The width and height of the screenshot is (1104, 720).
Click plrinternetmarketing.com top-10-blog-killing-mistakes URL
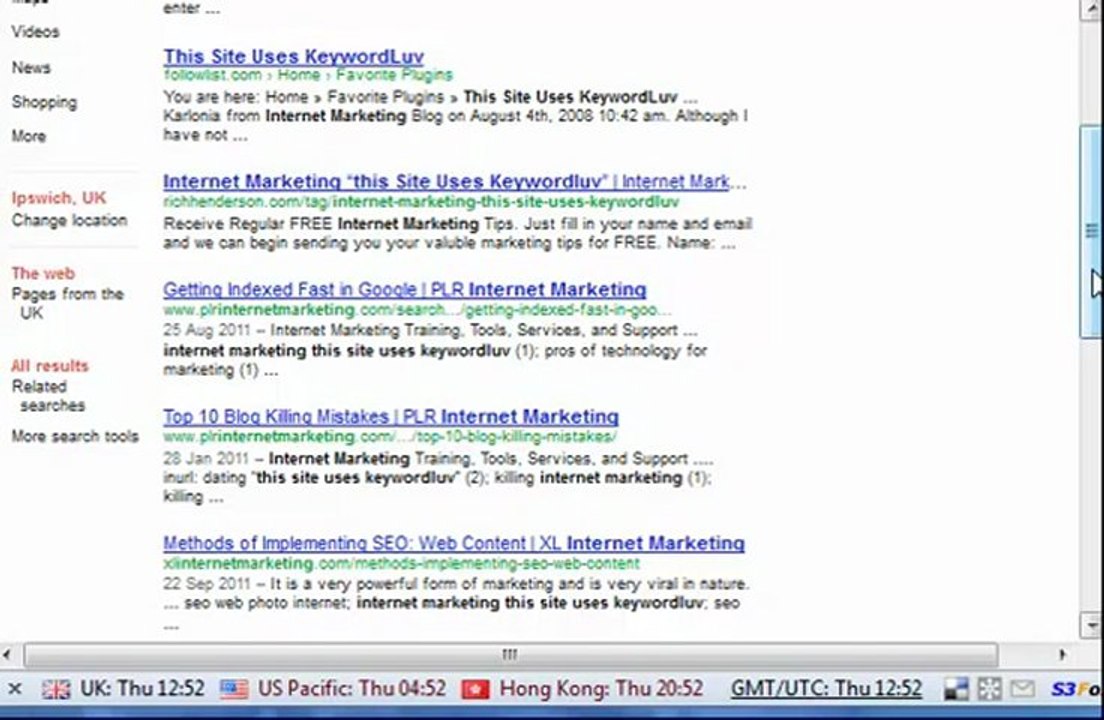click(390, 436)
